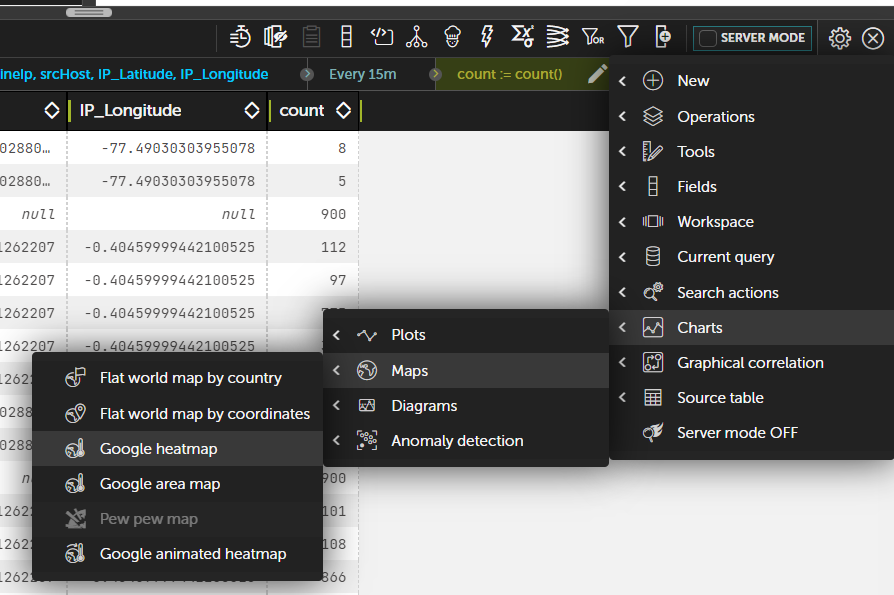This screenshot has width=894, height=595.
Task: Open the Operations submenu
Action: pyautogui.click(x=751, y=116)
